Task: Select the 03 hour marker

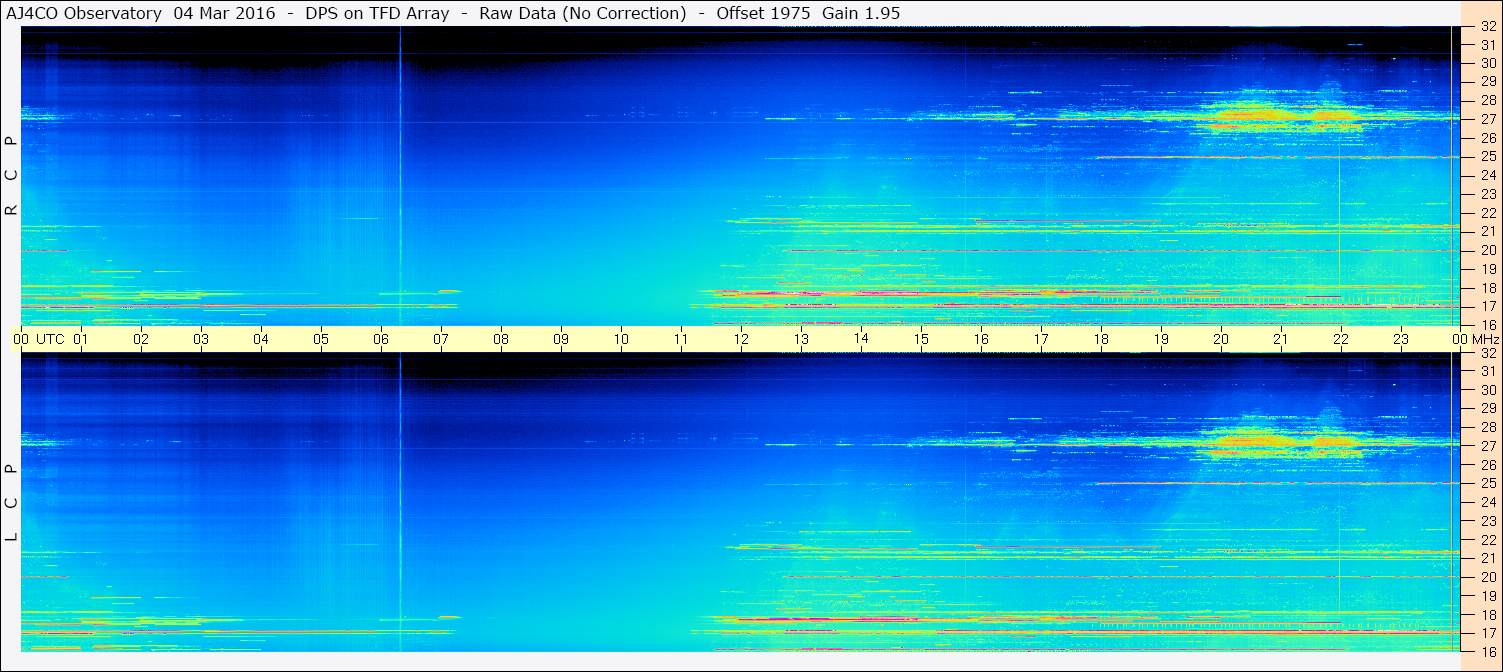Action: pos(201,339)
